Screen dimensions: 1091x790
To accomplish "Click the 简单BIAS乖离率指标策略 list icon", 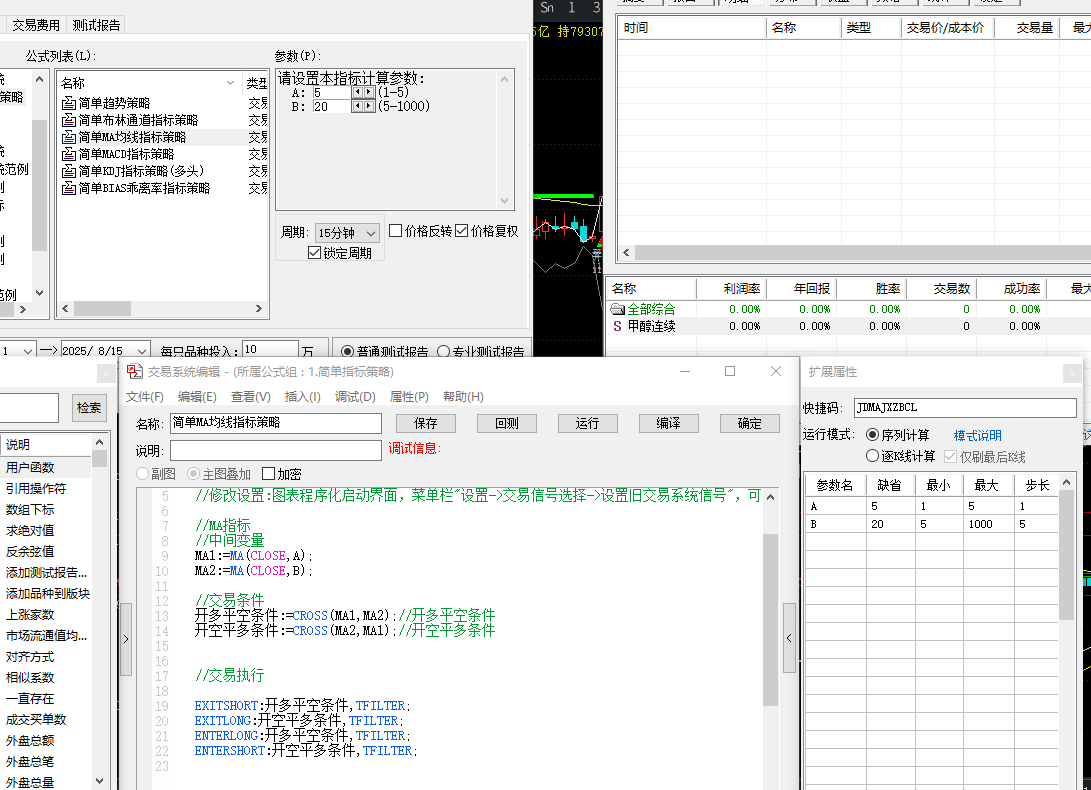I will pyautogui.click(x=68, y=188).
